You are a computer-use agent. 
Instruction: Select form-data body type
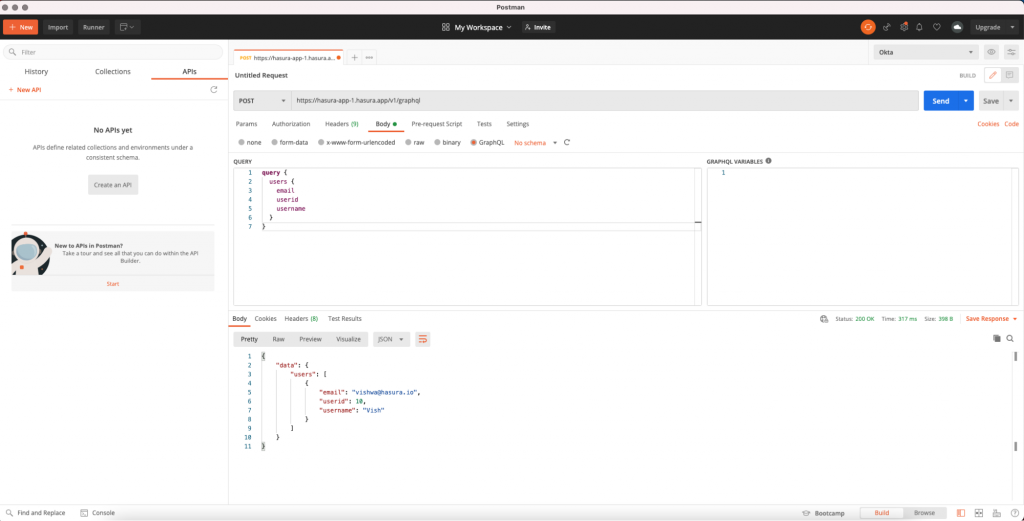coord(289,142)
